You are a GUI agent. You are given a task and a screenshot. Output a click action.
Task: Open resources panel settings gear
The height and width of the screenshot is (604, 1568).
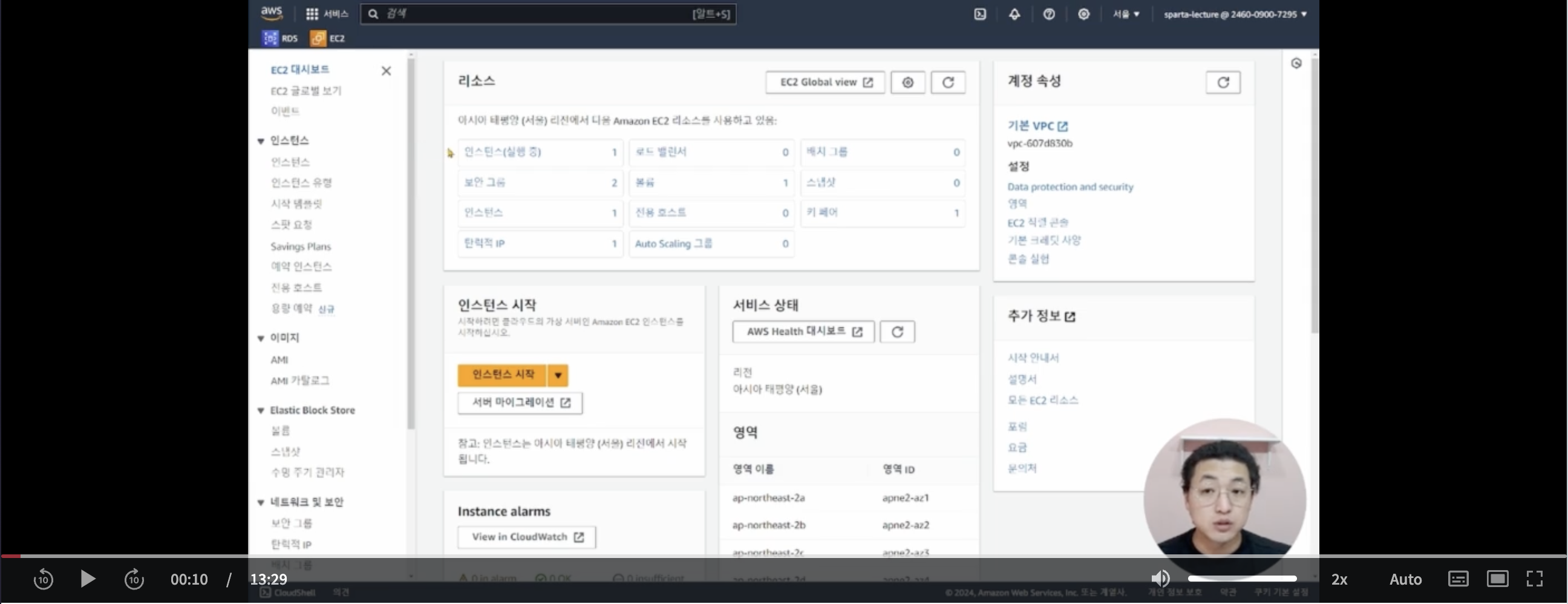tap(907, 82)
